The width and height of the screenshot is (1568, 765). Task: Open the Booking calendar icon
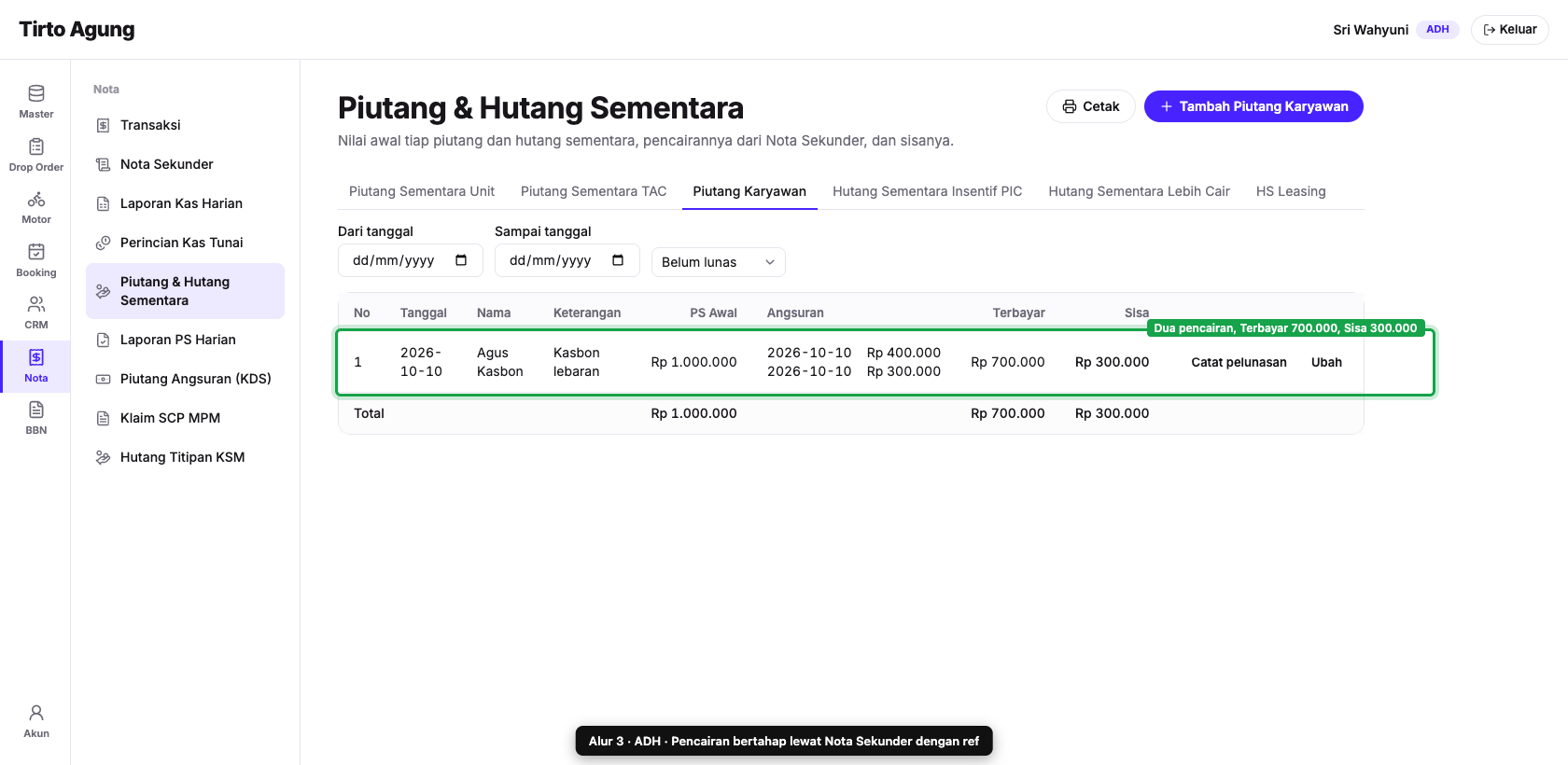(x=35, y=252)
